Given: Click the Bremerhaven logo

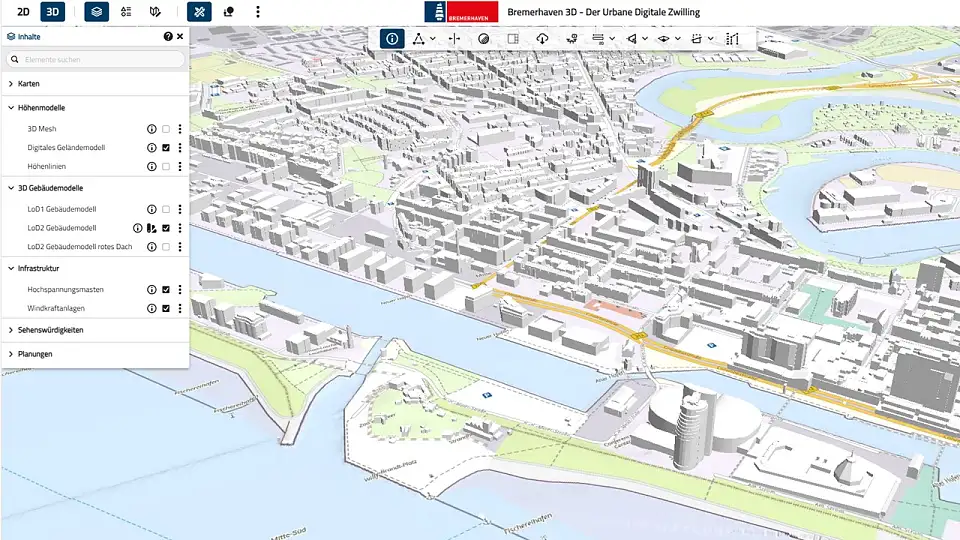Looking at the screenshot, I should point(461,12).
